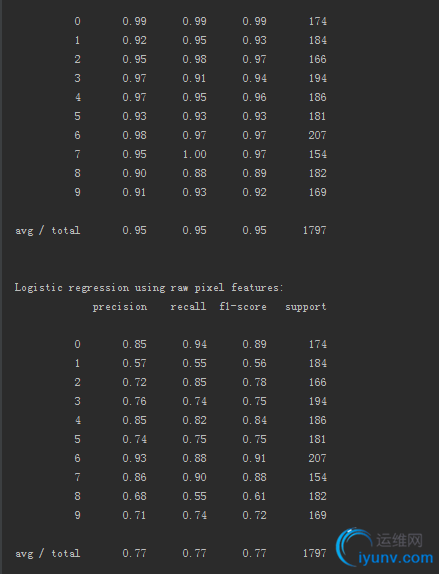The image size is (439, 574).
Task: Click the 0.68 precision value for class 8
Action: (134, 496)
